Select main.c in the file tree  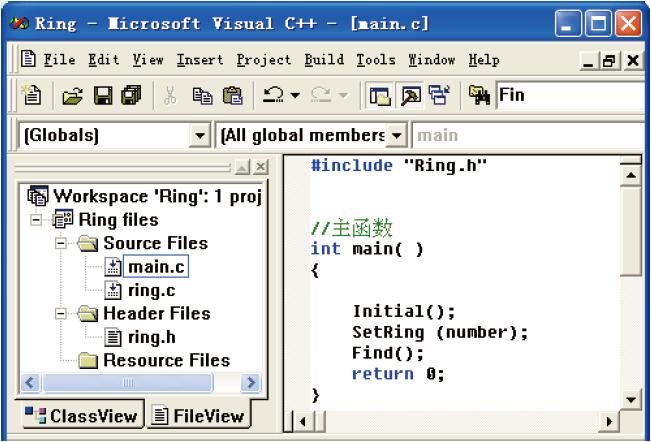click(x=156, y=267)
